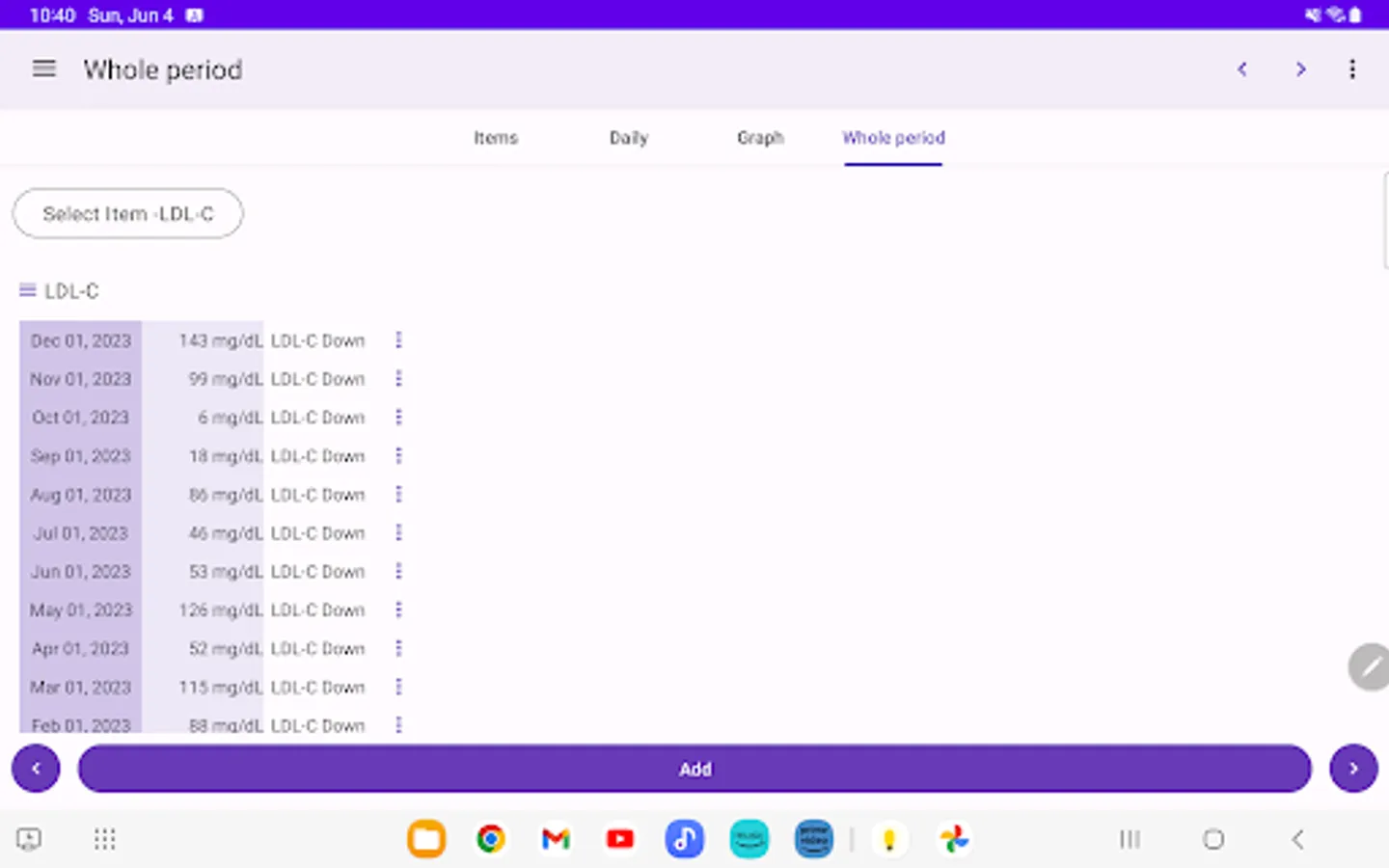
Task: Click the 143 mg/dL value
Action: pos(221,340)
